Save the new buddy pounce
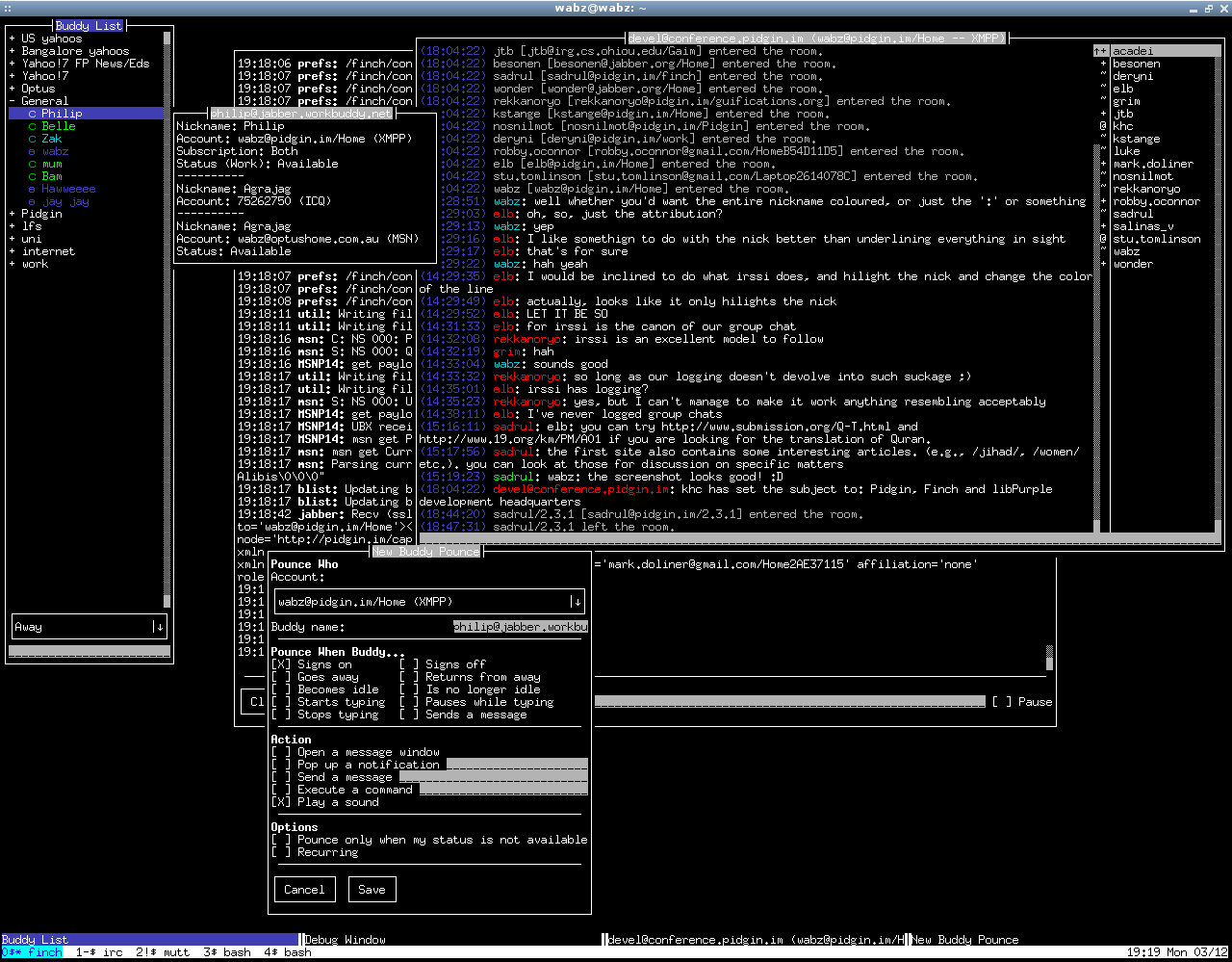Viewport: 1232px width, 962px height. tap(372, 890)
